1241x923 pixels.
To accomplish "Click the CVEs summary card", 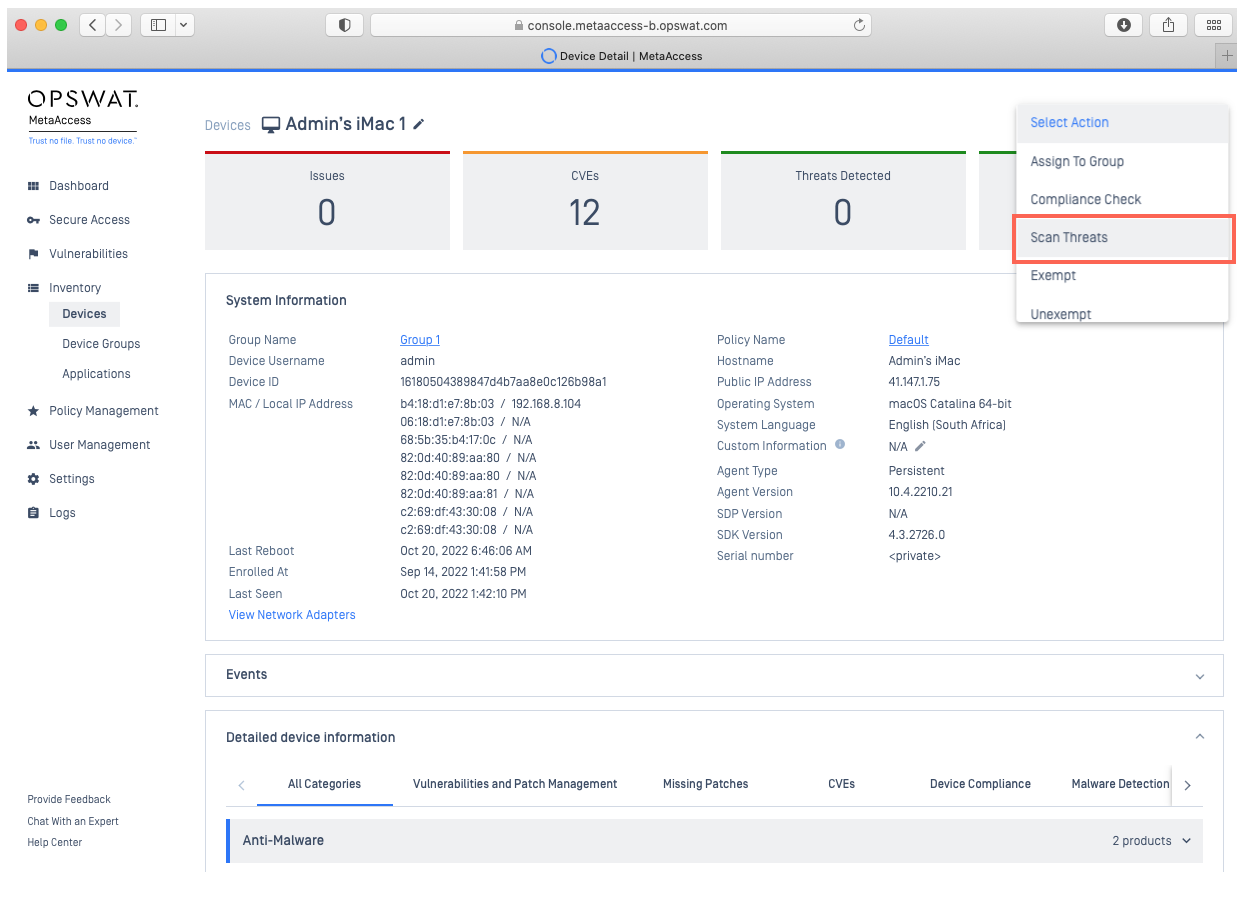I will point(585,201).
